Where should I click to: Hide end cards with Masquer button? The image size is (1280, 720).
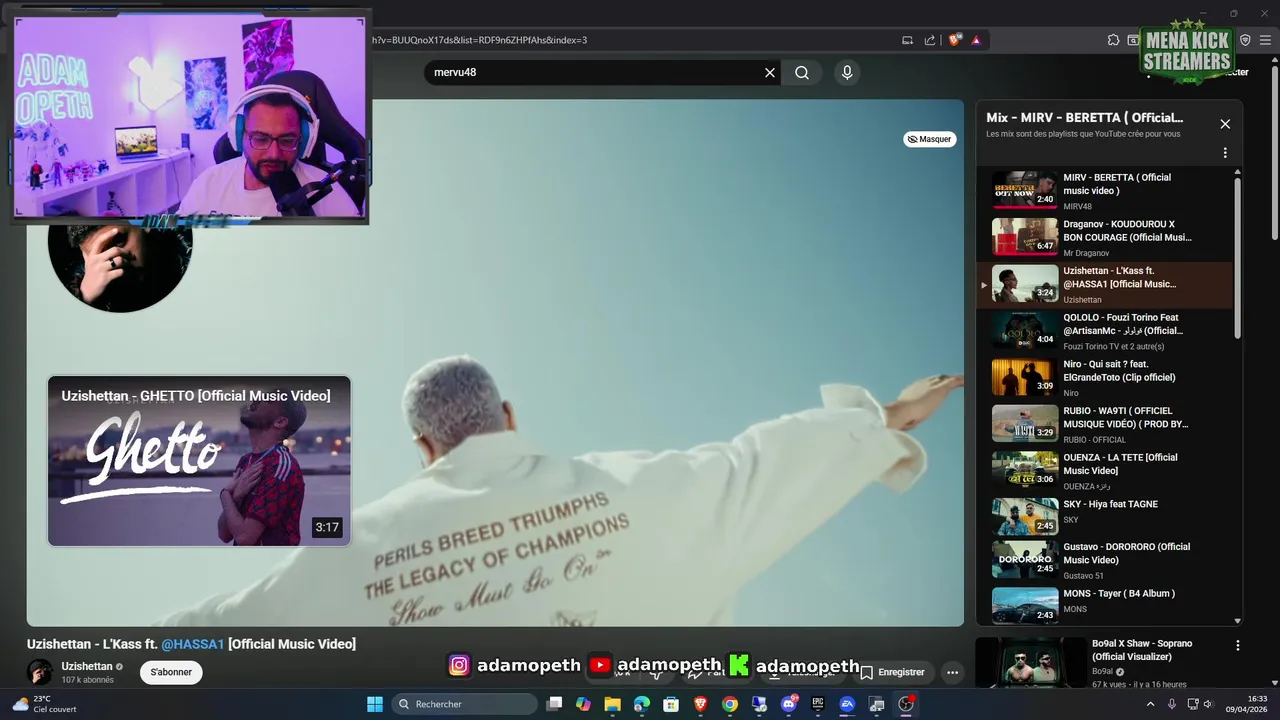click(x=930, y=139)
